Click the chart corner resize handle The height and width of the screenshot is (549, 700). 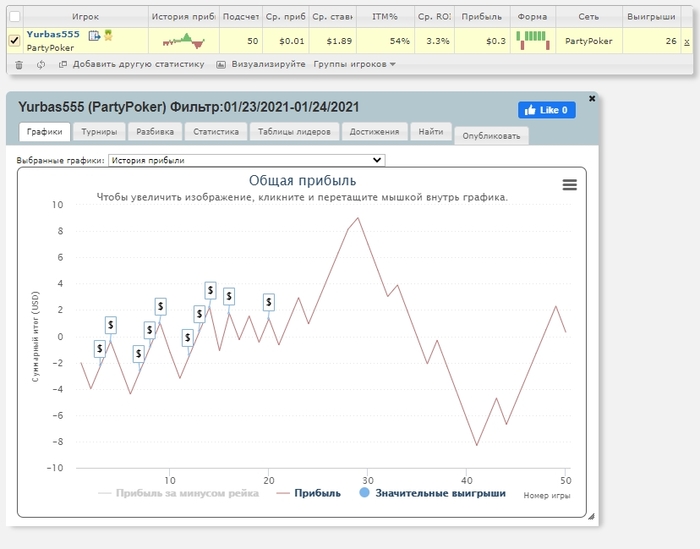591,516
